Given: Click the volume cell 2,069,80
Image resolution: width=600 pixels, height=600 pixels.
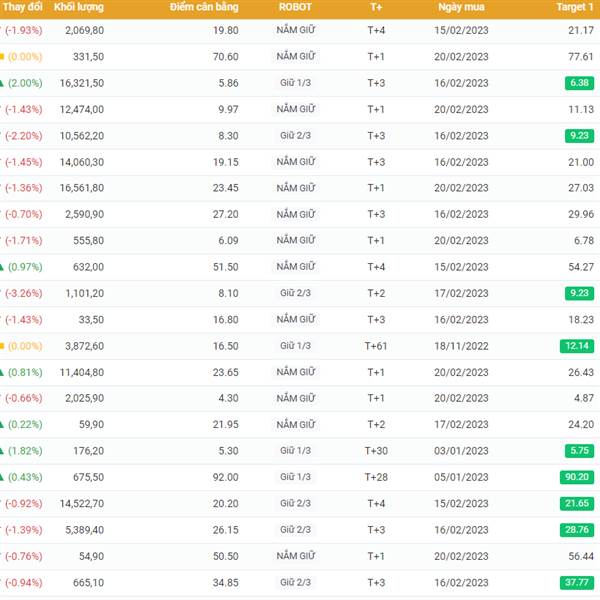Looking at the screenshot, I should (x=84, y=30).
